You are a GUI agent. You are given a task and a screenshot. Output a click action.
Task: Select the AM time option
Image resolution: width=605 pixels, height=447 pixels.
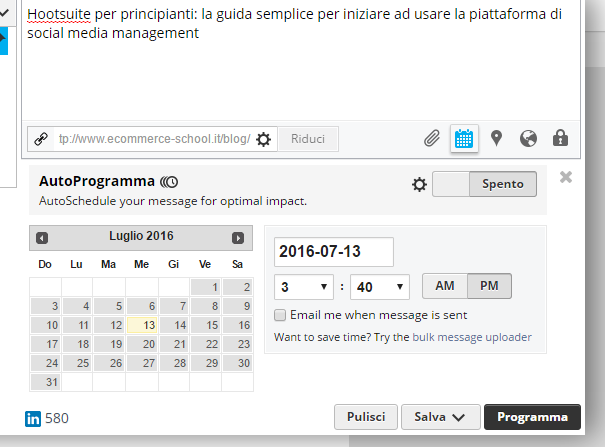coord(445,286)
